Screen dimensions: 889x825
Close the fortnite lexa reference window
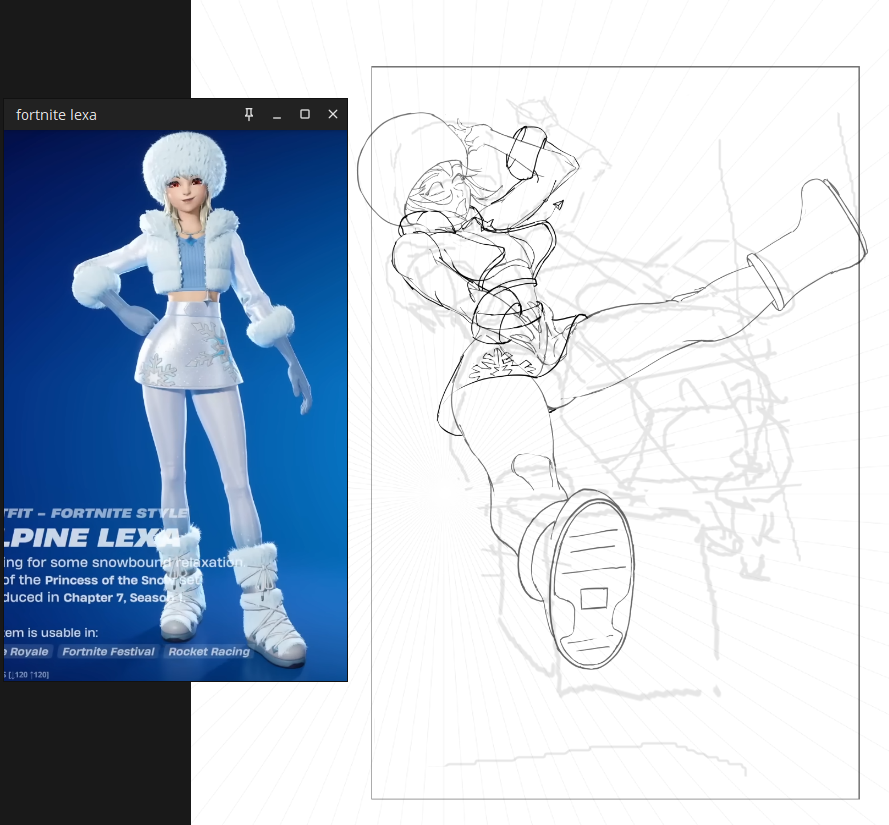[x=333, y=115]
